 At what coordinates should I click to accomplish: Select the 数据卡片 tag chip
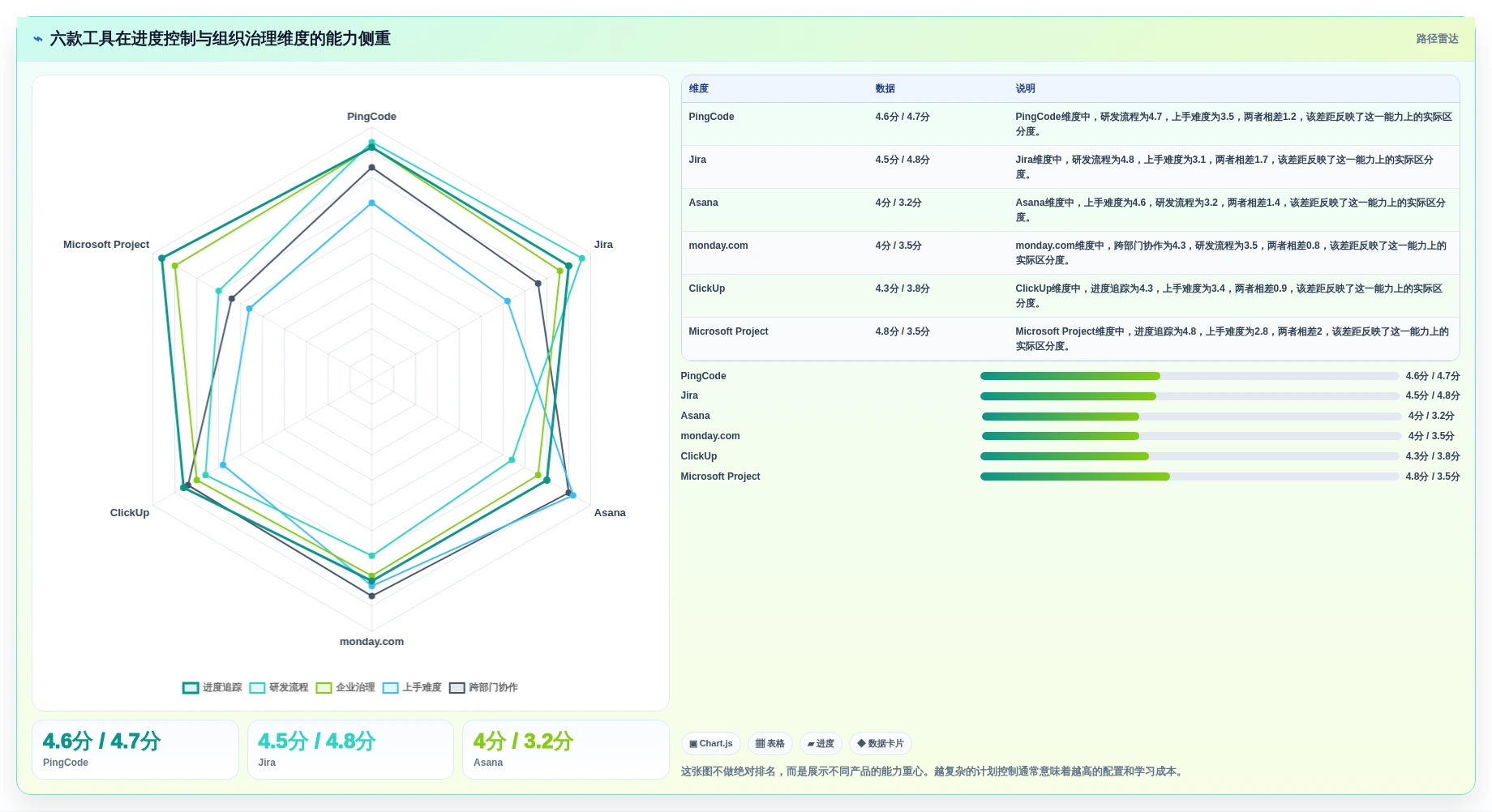click(881, 744)
